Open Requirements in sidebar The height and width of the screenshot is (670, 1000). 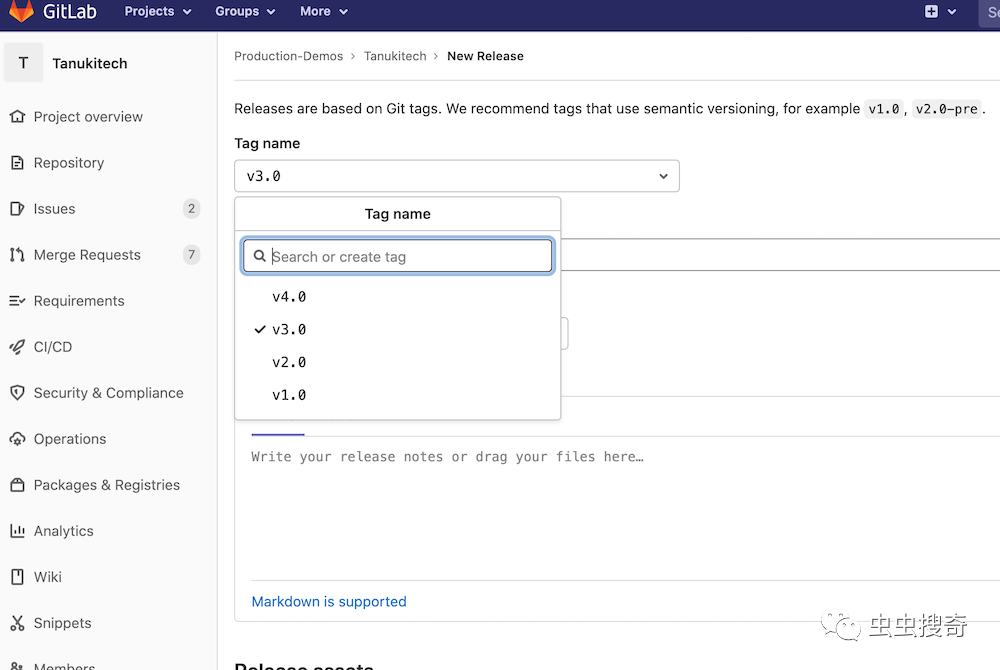point(79,301)
